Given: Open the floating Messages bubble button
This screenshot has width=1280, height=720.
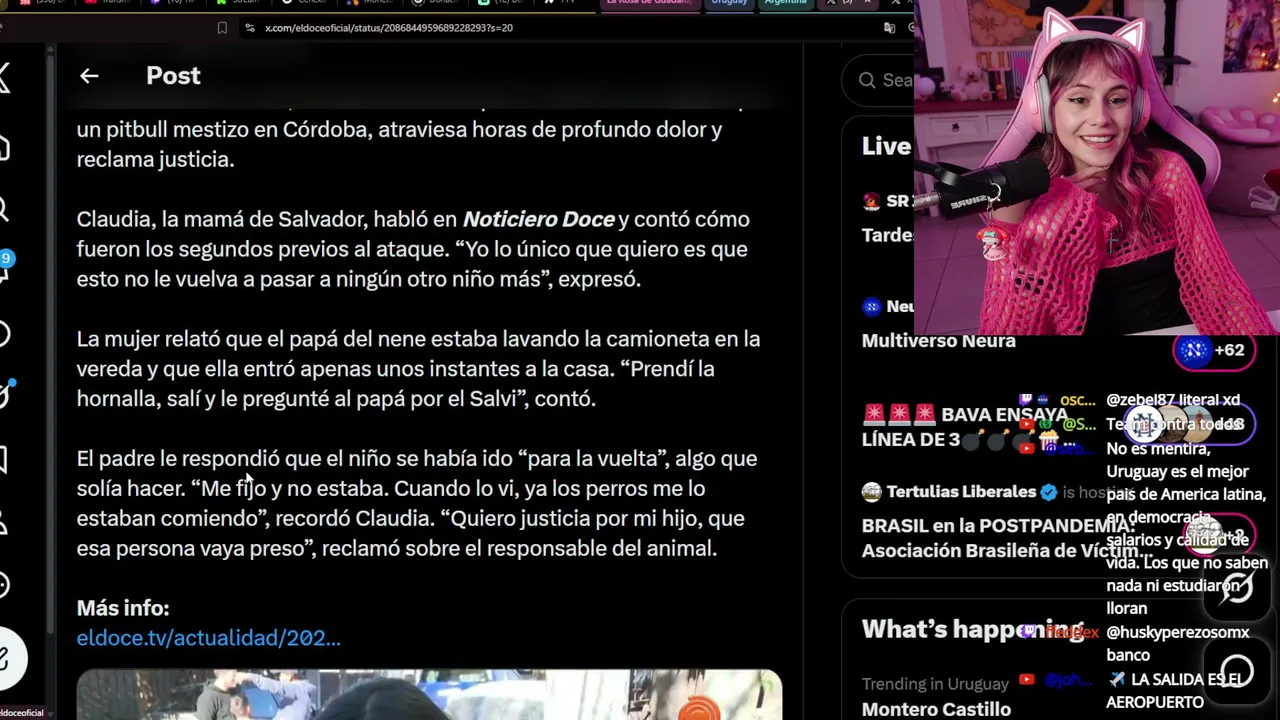Looking at the screenshot, I should [x=1237, y=670].
